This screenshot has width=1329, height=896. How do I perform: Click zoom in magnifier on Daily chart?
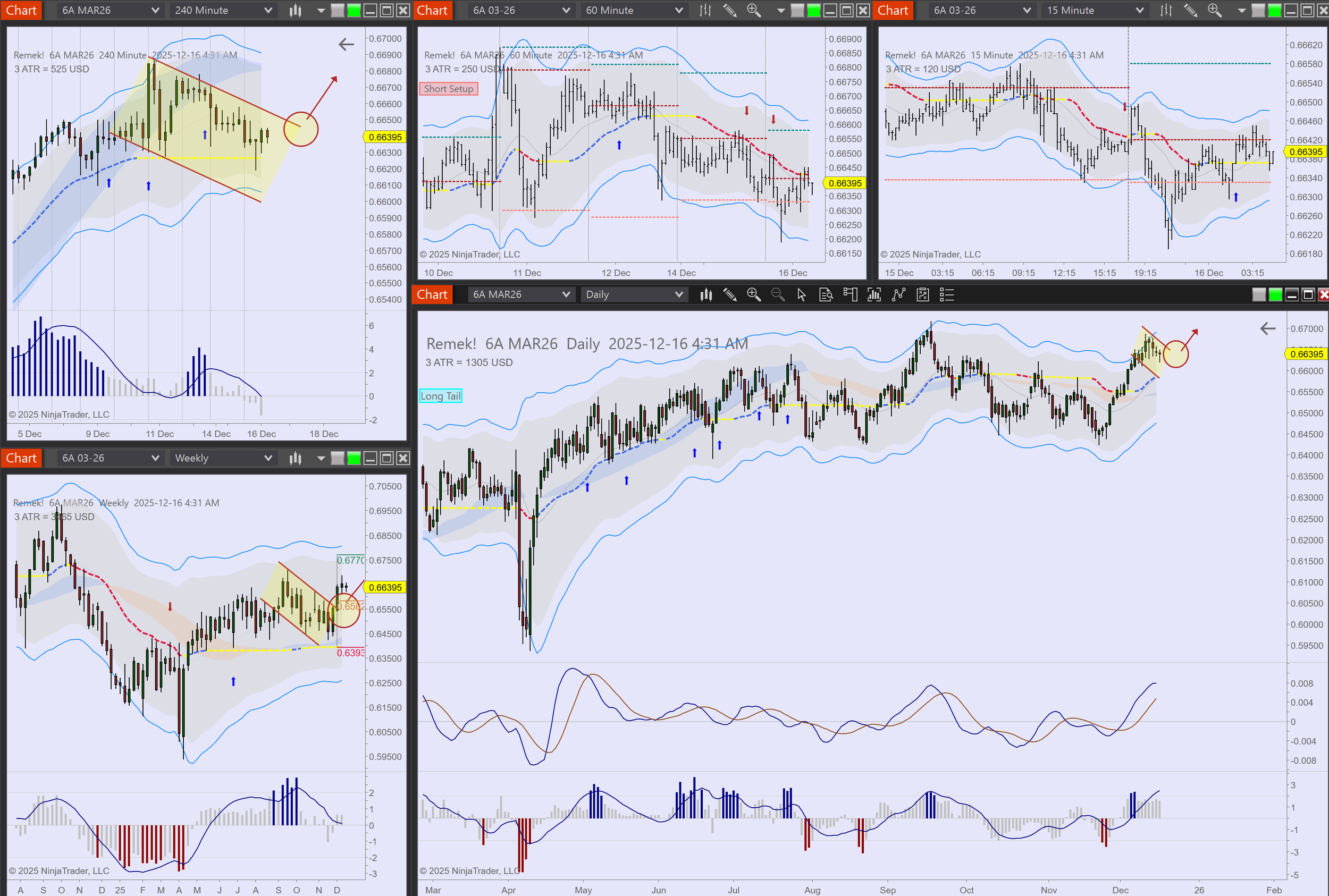(753, 294)
